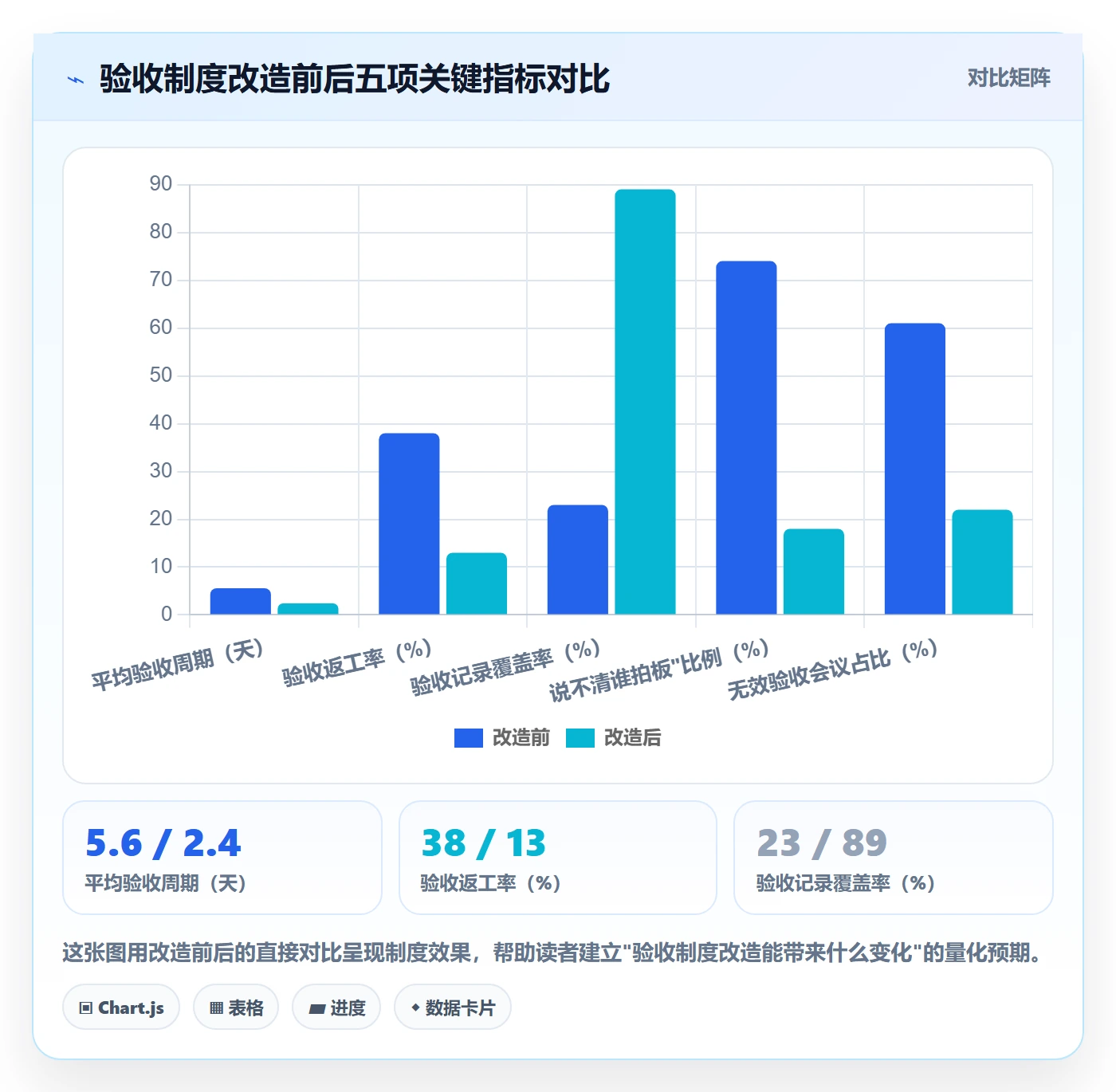Click the 改造前 bar for 平均验收周期
The height and width of the screenshot is (1092, 1116).
point(241,601)
